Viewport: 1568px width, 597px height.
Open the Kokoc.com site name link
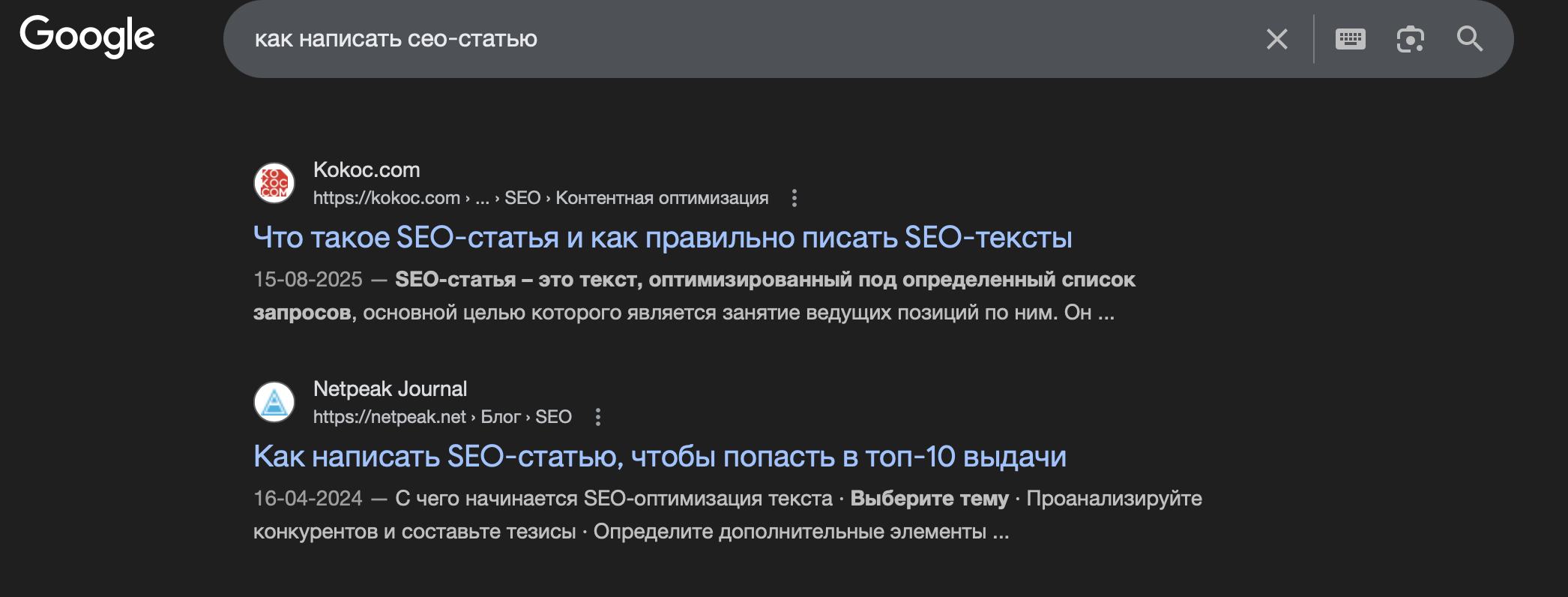pos(367,169)
